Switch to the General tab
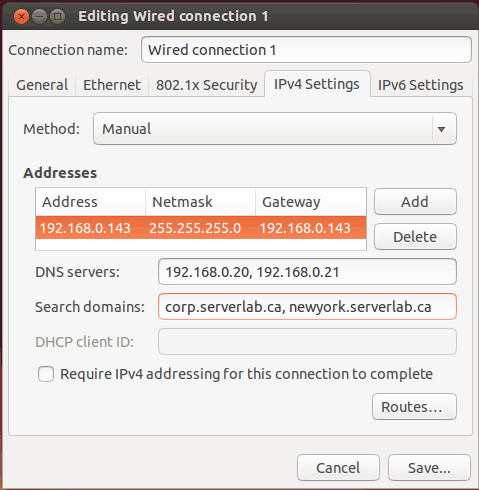 tap(42, 85)
